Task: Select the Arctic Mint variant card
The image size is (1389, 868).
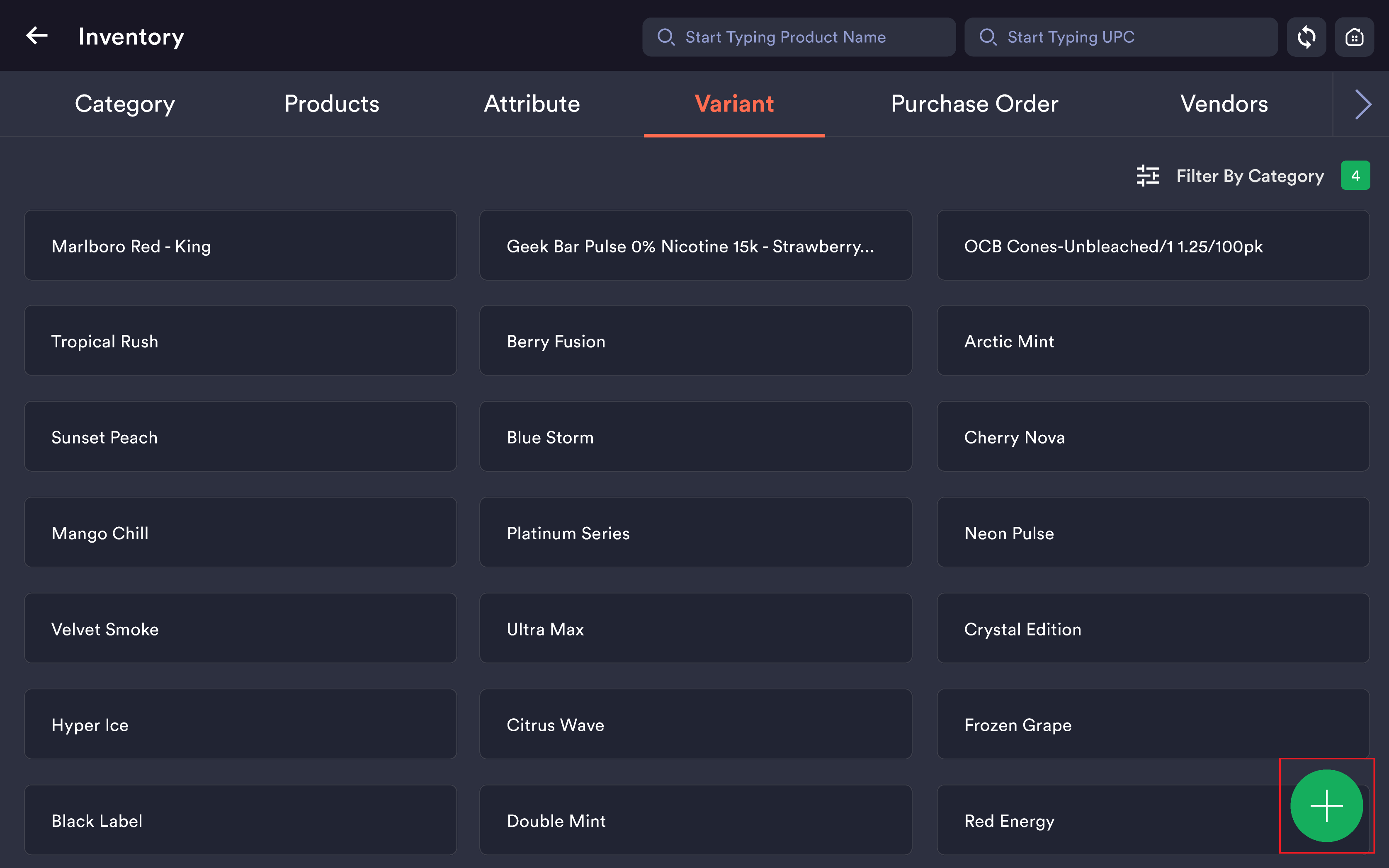Action: click(1153, 341)
